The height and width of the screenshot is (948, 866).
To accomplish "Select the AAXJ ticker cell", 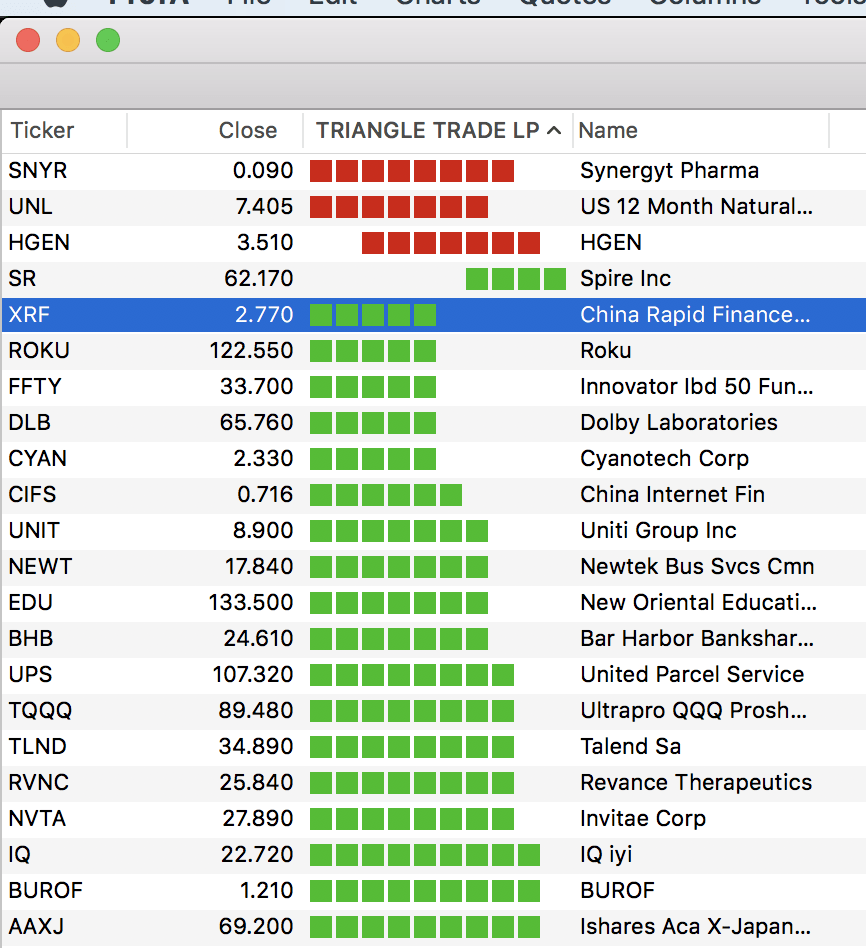I will pos(36,926).
